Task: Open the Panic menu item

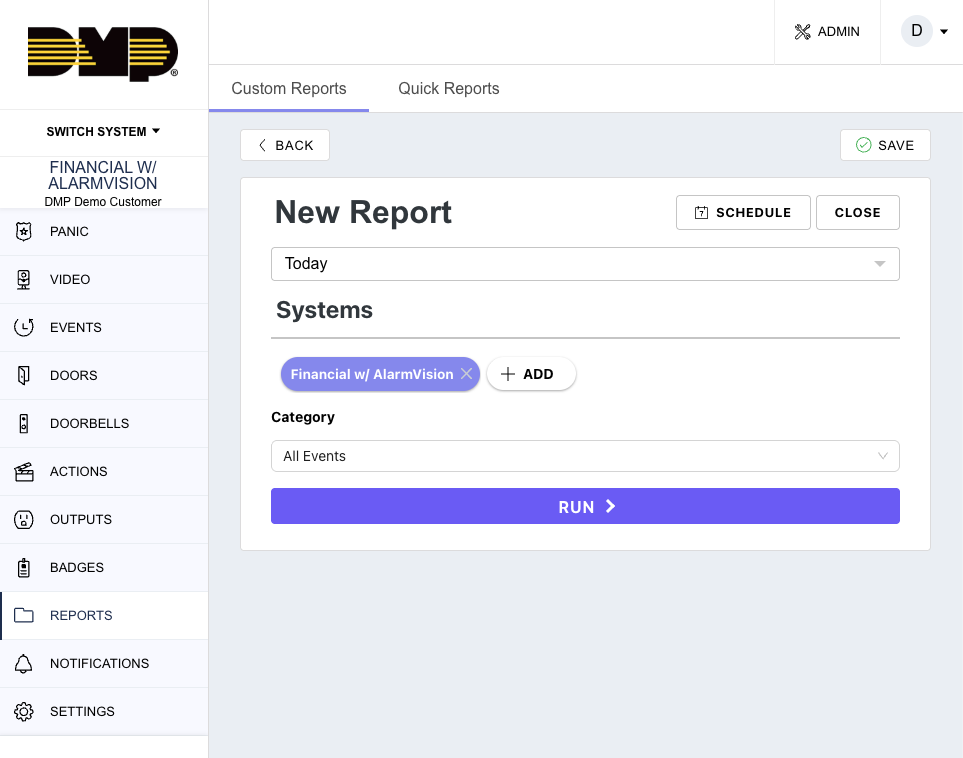Action: (x=104, y=232)
